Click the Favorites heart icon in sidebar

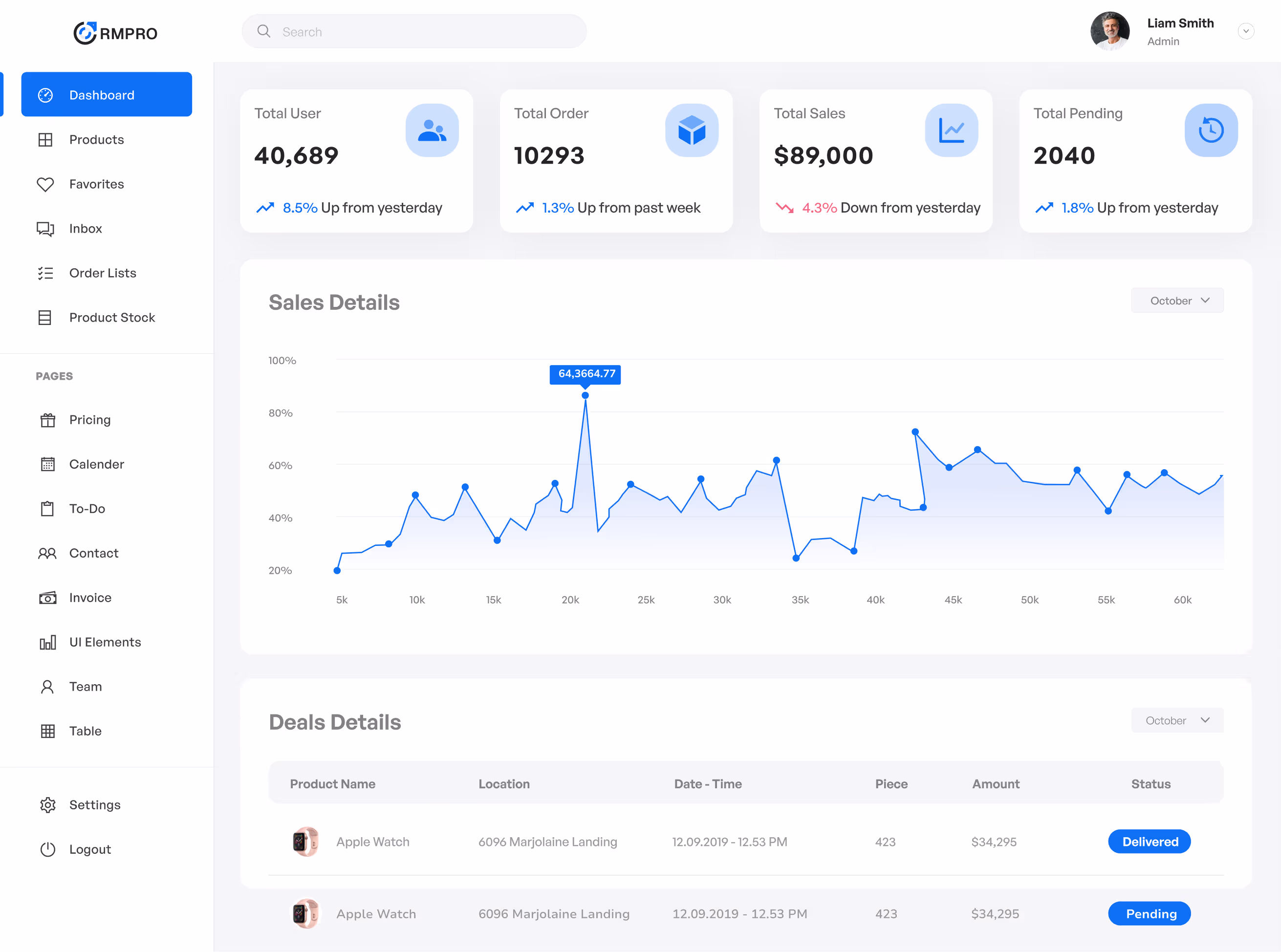pos(45,184)
